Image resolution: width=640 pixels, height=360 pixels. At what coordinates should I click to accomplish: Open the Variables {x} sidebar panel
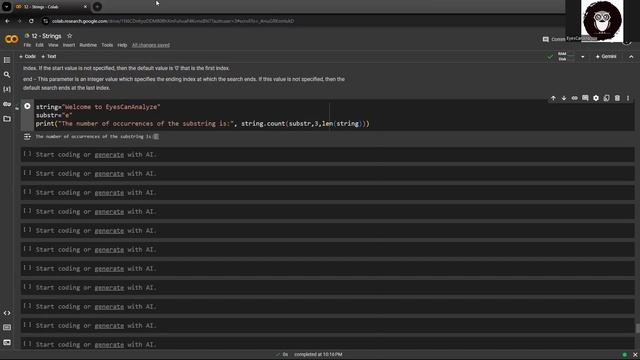(x=7, y=89)
